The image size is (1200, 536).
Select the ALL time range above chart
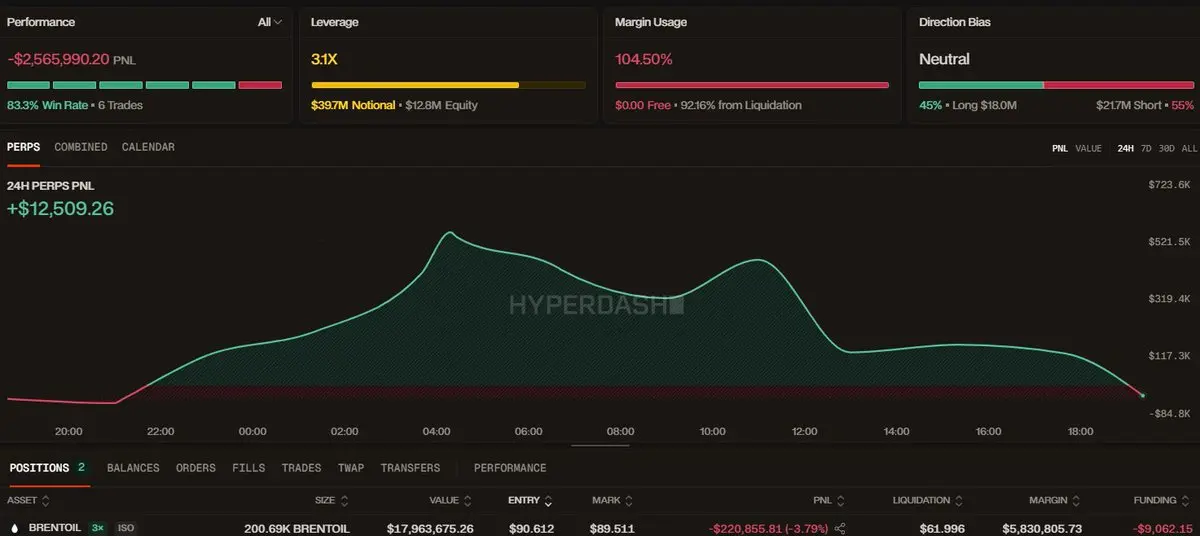click(1189, 148)
